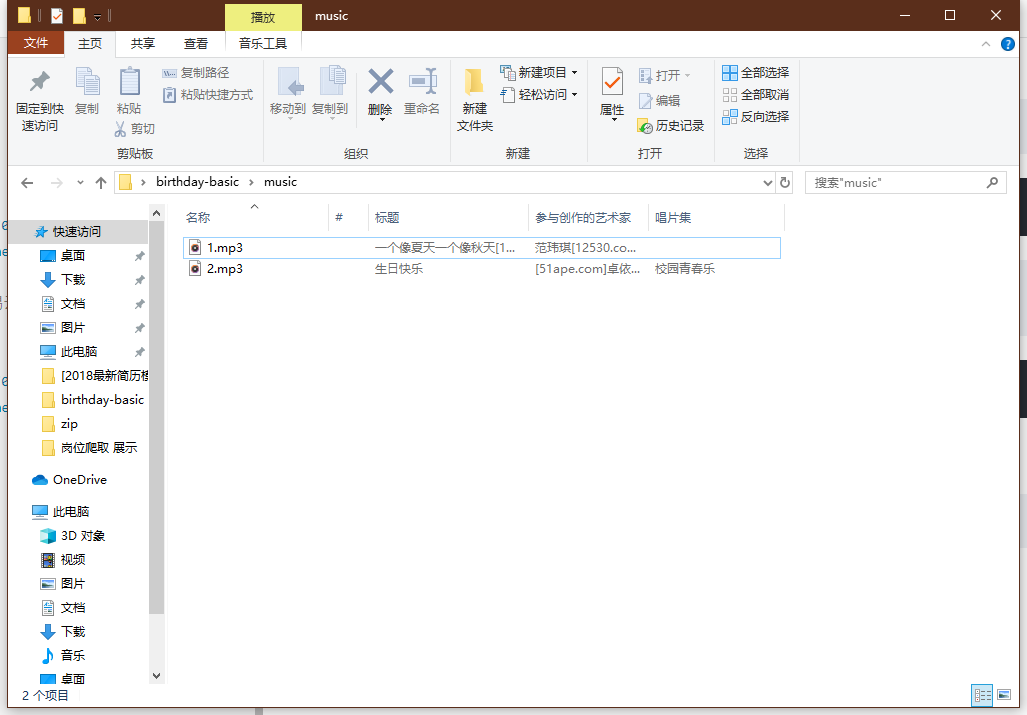1027x715 pixels.
Task: Click the New Folder (新建文件夹) icon
Action: [474, 83]
